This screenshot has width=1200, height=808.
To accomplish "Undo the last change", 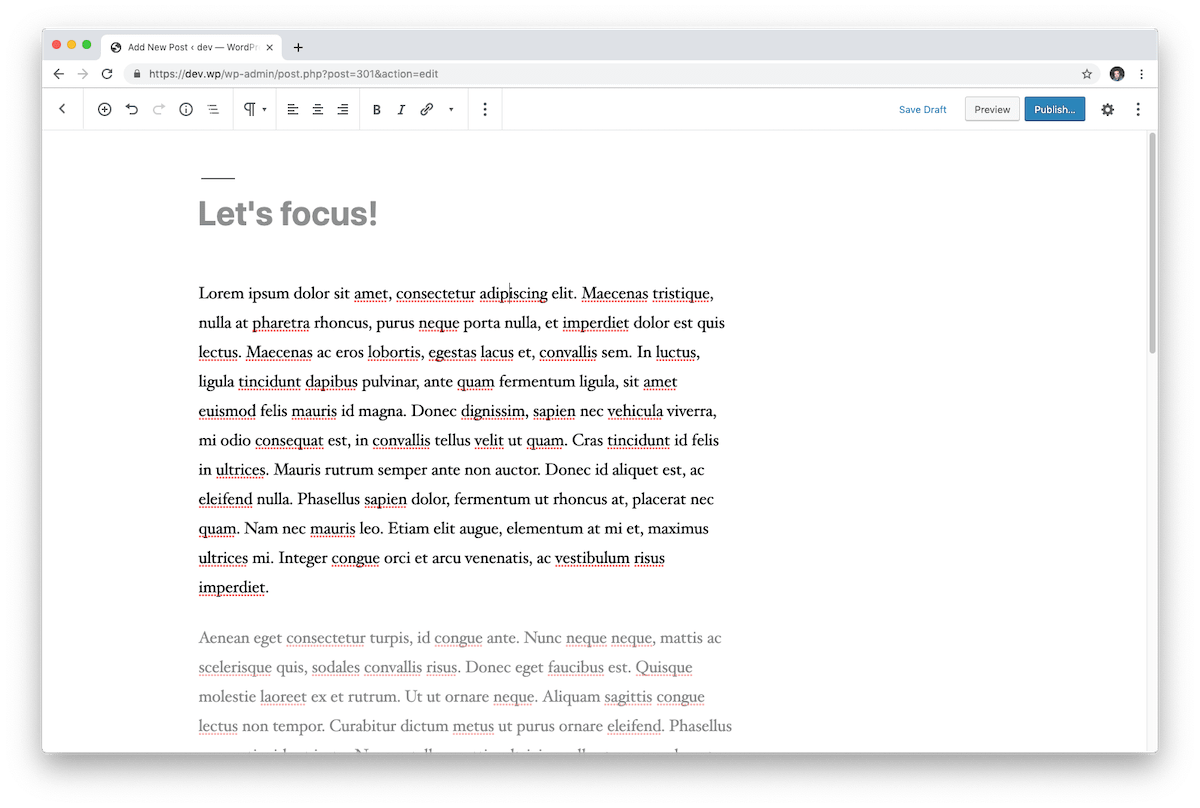I will click(131, 109).
